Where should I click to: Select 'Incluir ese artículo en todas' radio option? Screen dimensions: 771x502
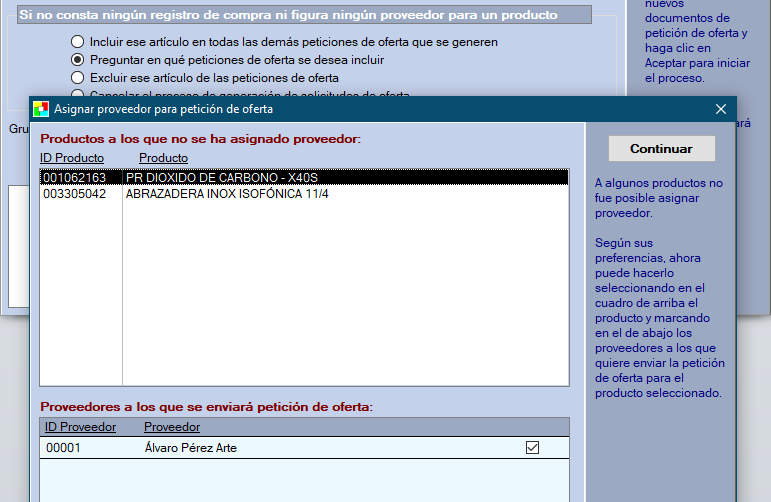click(78, 42)
